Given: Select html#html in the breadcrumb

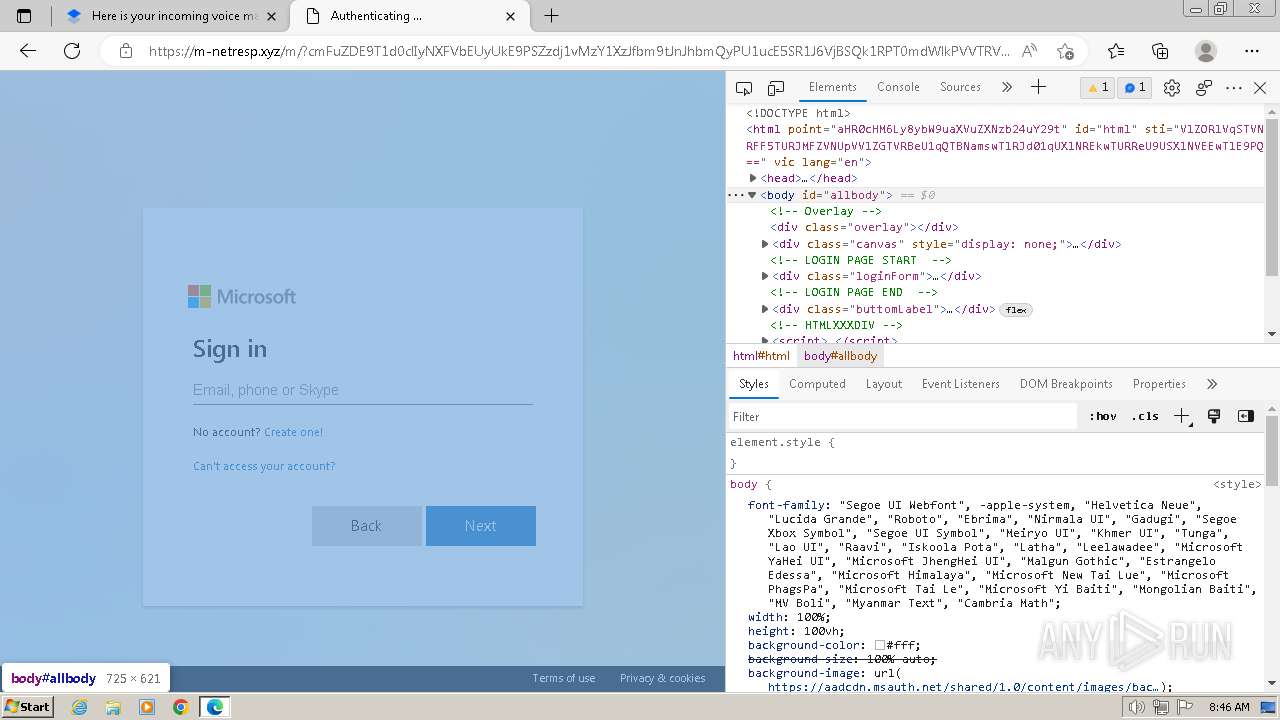Looking at the screenshot, I should coord(761,356).
